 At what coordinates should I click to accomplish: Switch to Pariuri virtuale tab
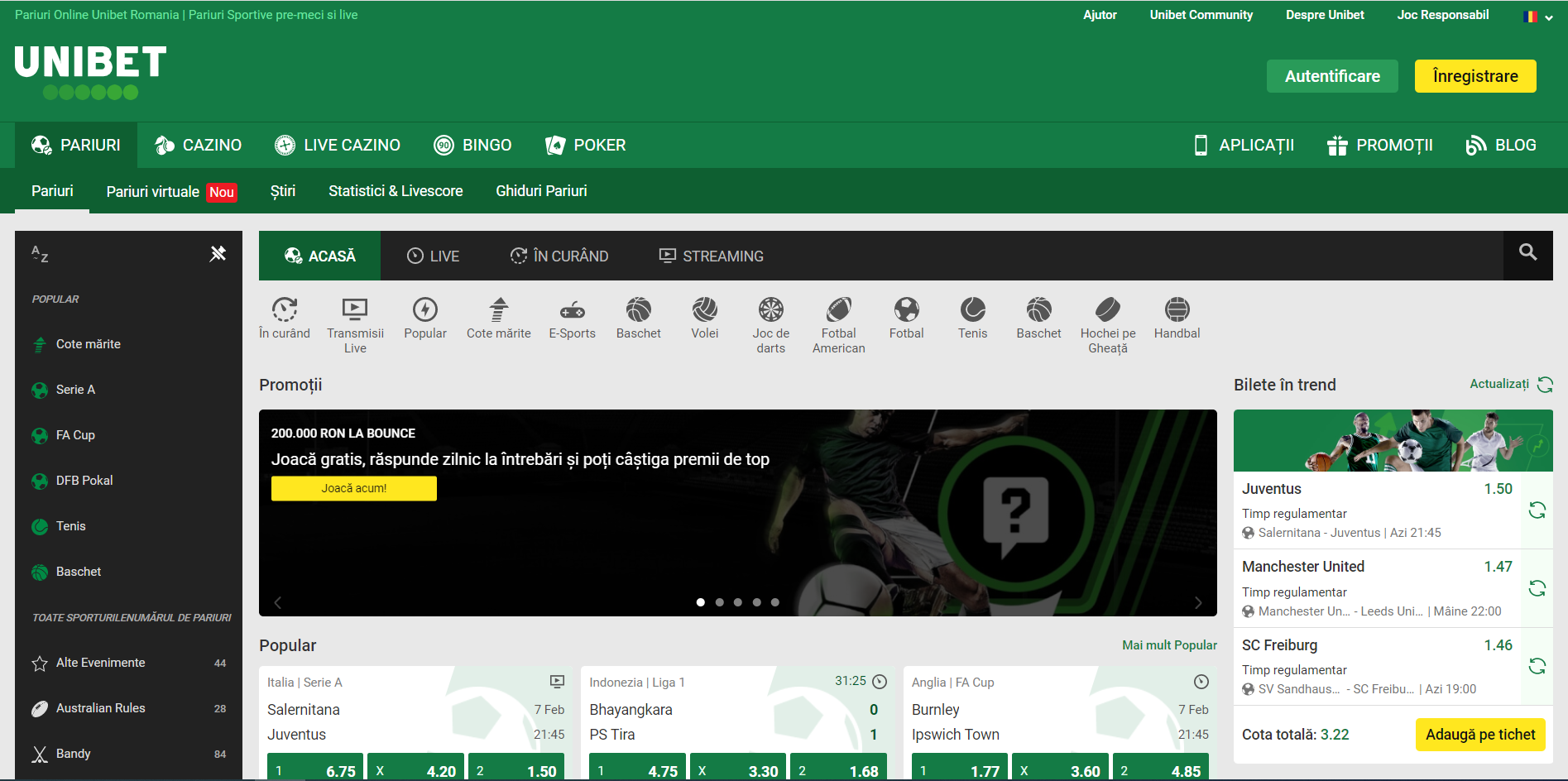171,191
